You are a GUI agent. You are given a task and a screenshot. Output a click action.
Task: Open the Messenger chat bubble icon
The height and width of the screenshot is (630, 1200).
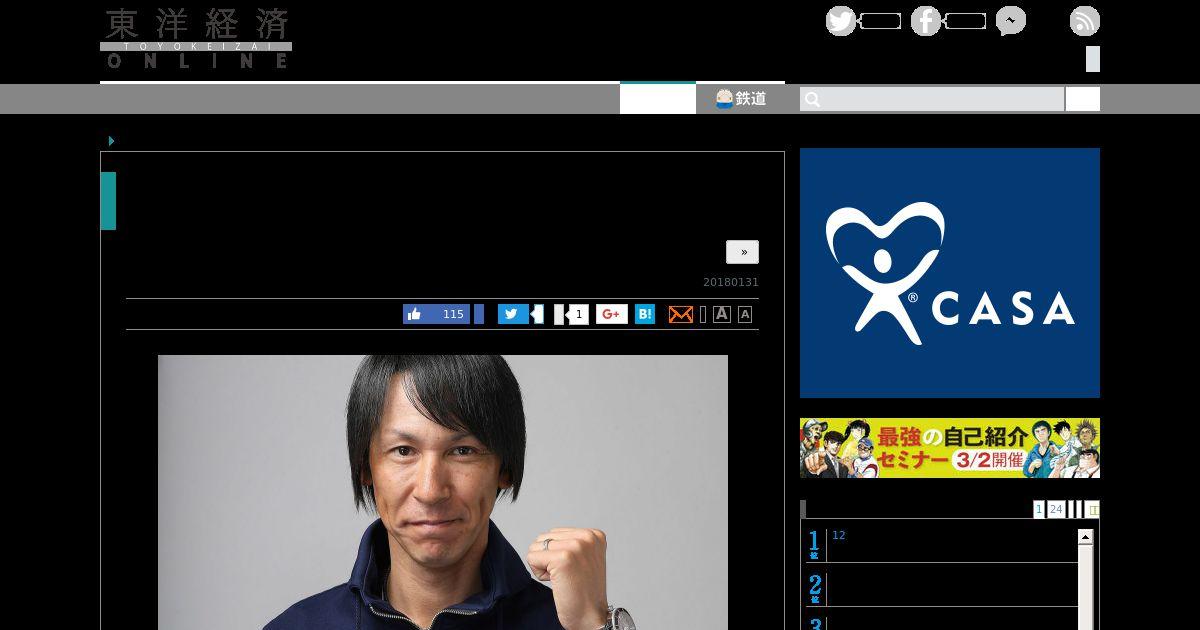[1011, 21]
